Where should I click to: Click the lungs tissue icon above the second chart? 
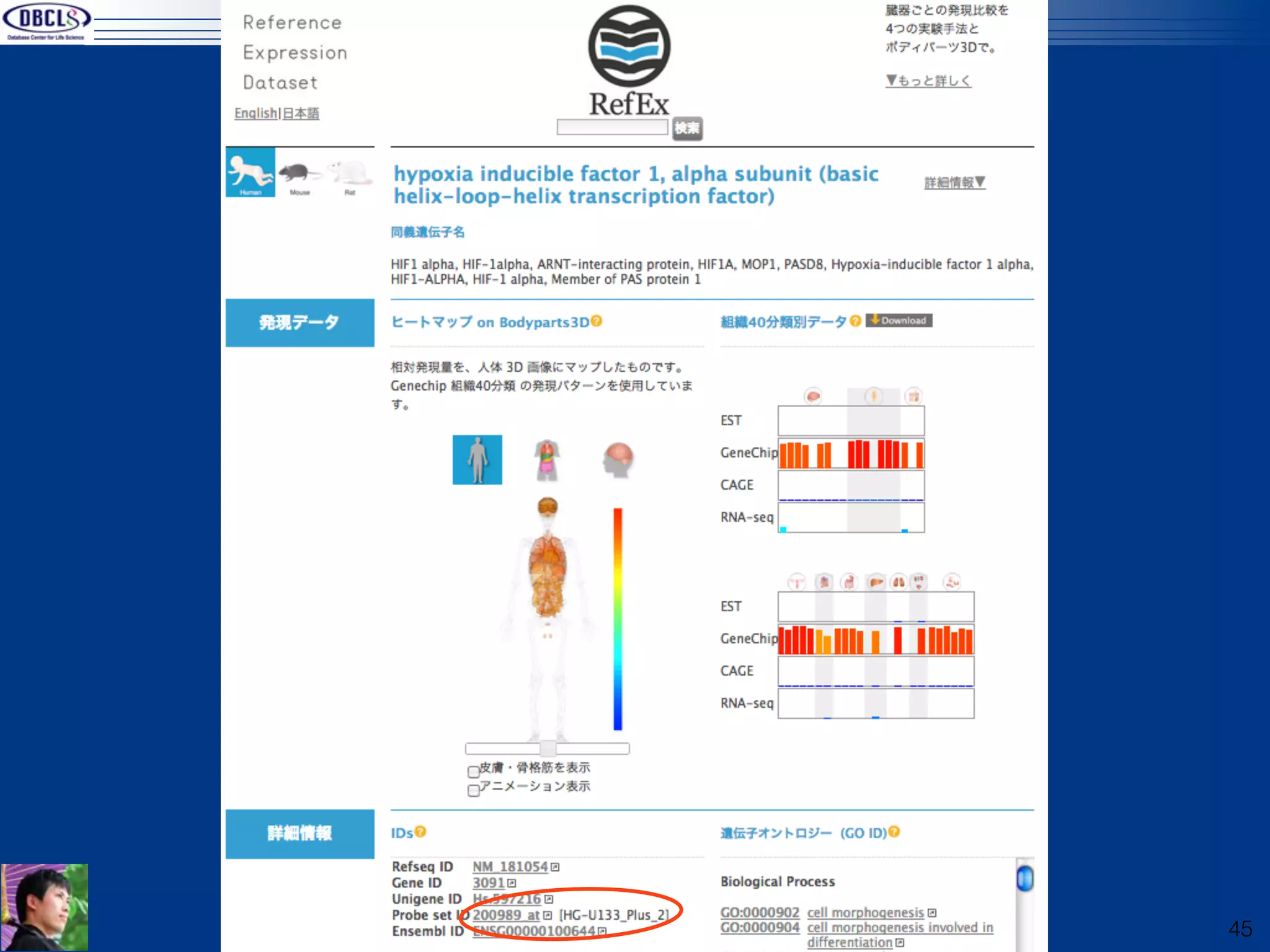pos(898,582)
